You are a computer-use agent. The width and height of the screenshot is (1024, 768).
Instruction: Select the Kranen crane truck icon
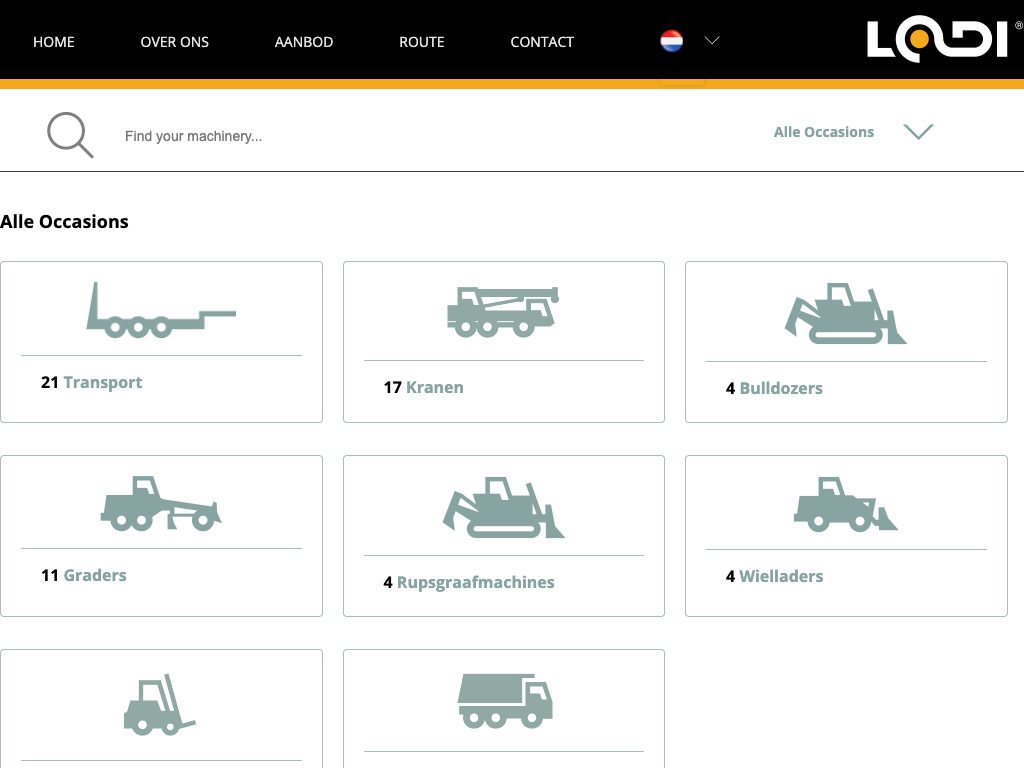503,311
